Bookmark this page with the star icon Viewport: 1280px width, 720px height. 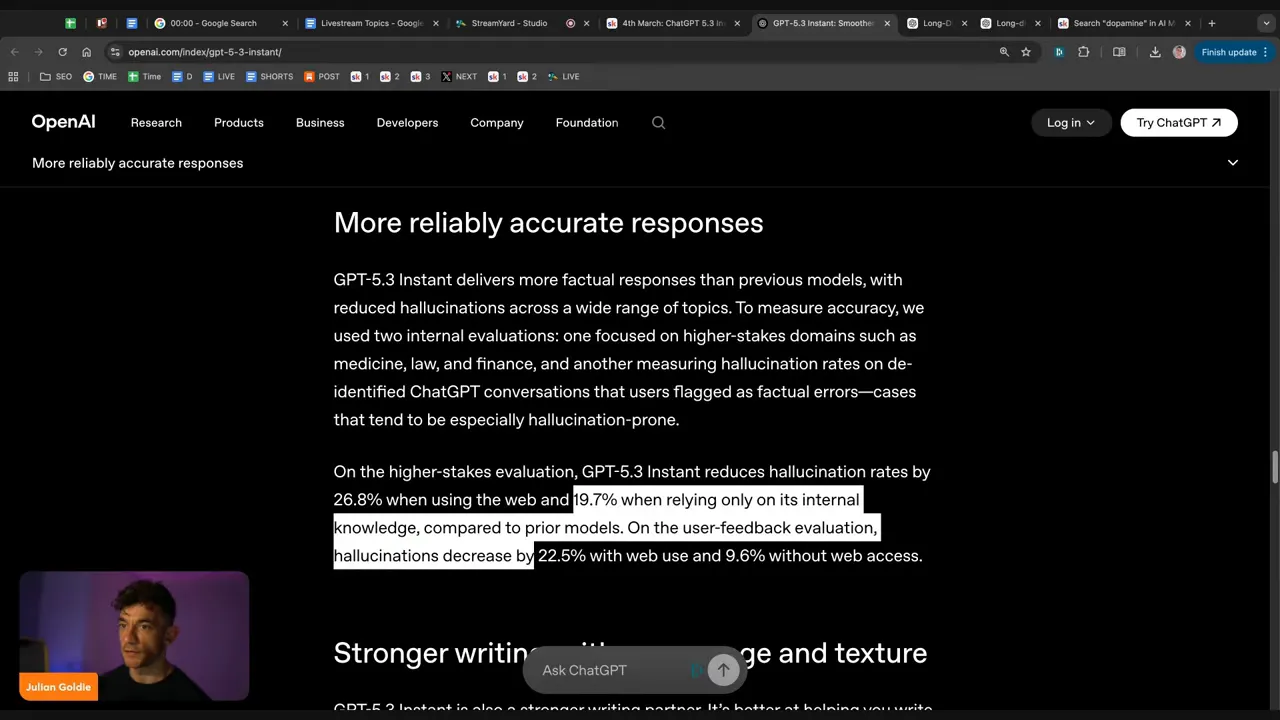[x=1026, y=52]
